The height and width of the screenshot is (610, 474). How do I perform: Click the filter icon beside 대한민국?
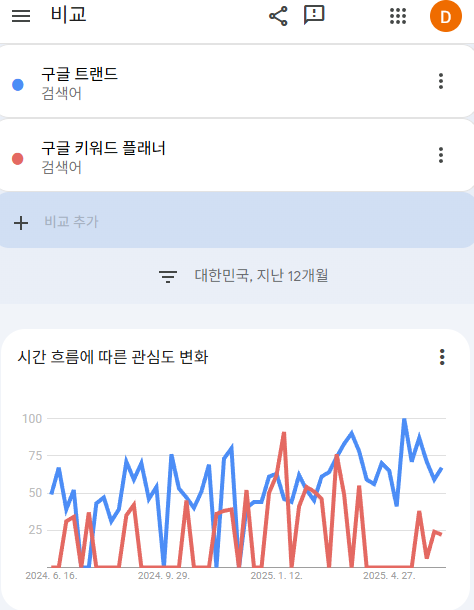coord(168,276)
